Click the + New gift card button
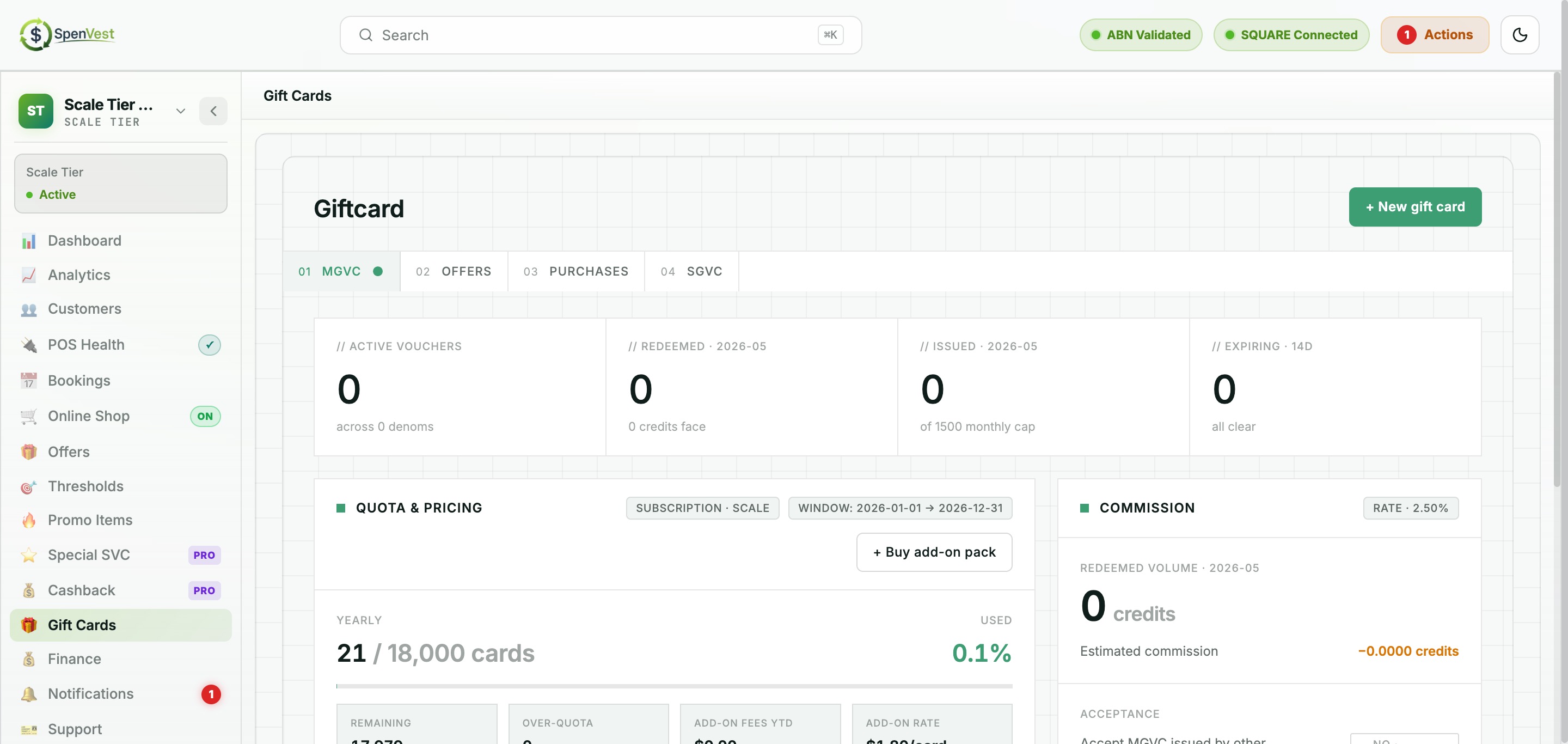The height and width of the screenshot is (744, 1568). click(1414, 207)
